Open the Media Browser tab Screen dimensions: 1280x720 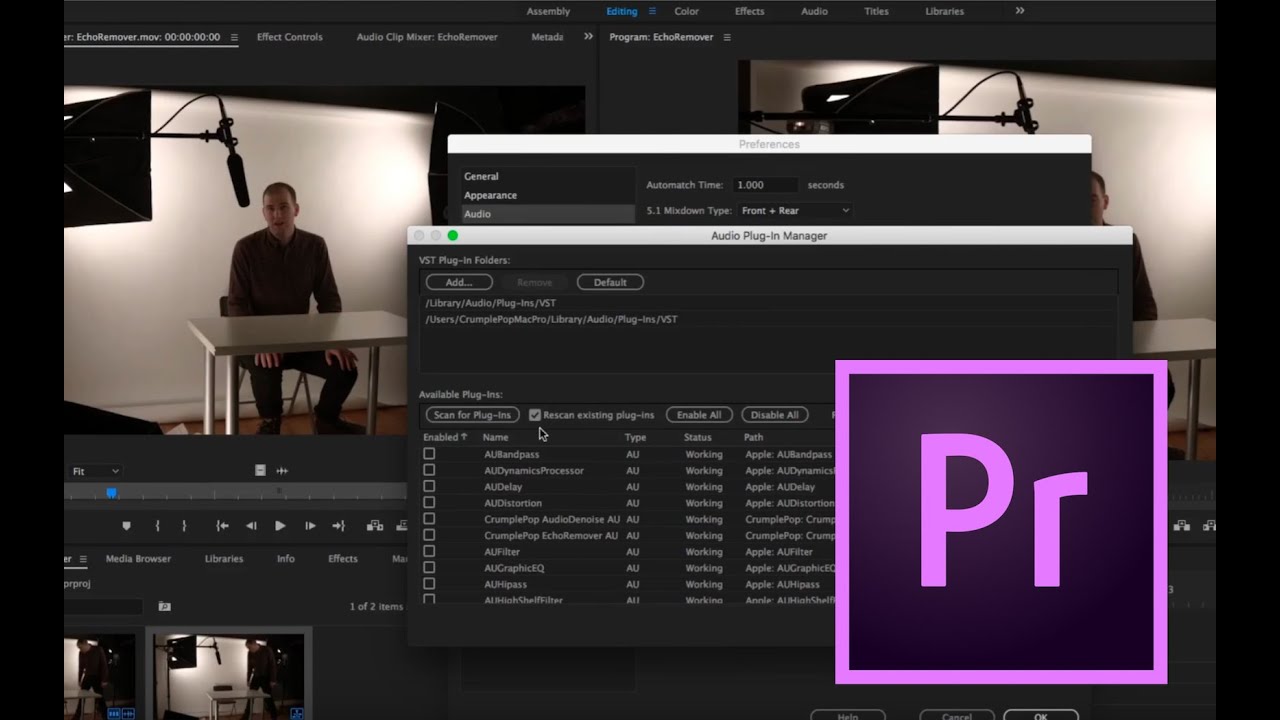[x=138, y=559]
